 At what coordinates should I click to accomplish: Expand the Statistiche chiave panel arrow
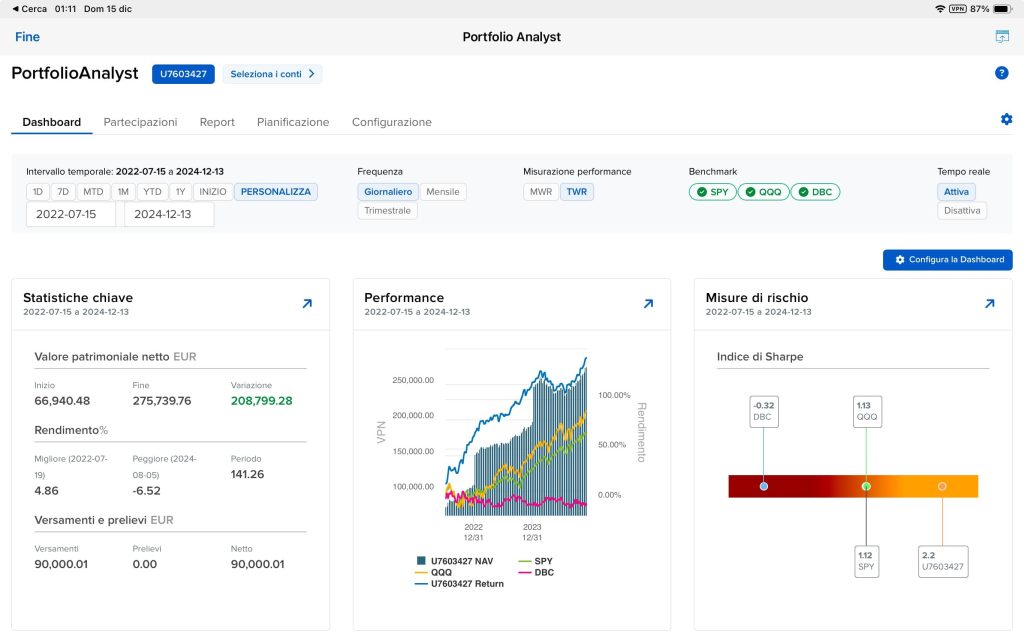click(306, 304)
